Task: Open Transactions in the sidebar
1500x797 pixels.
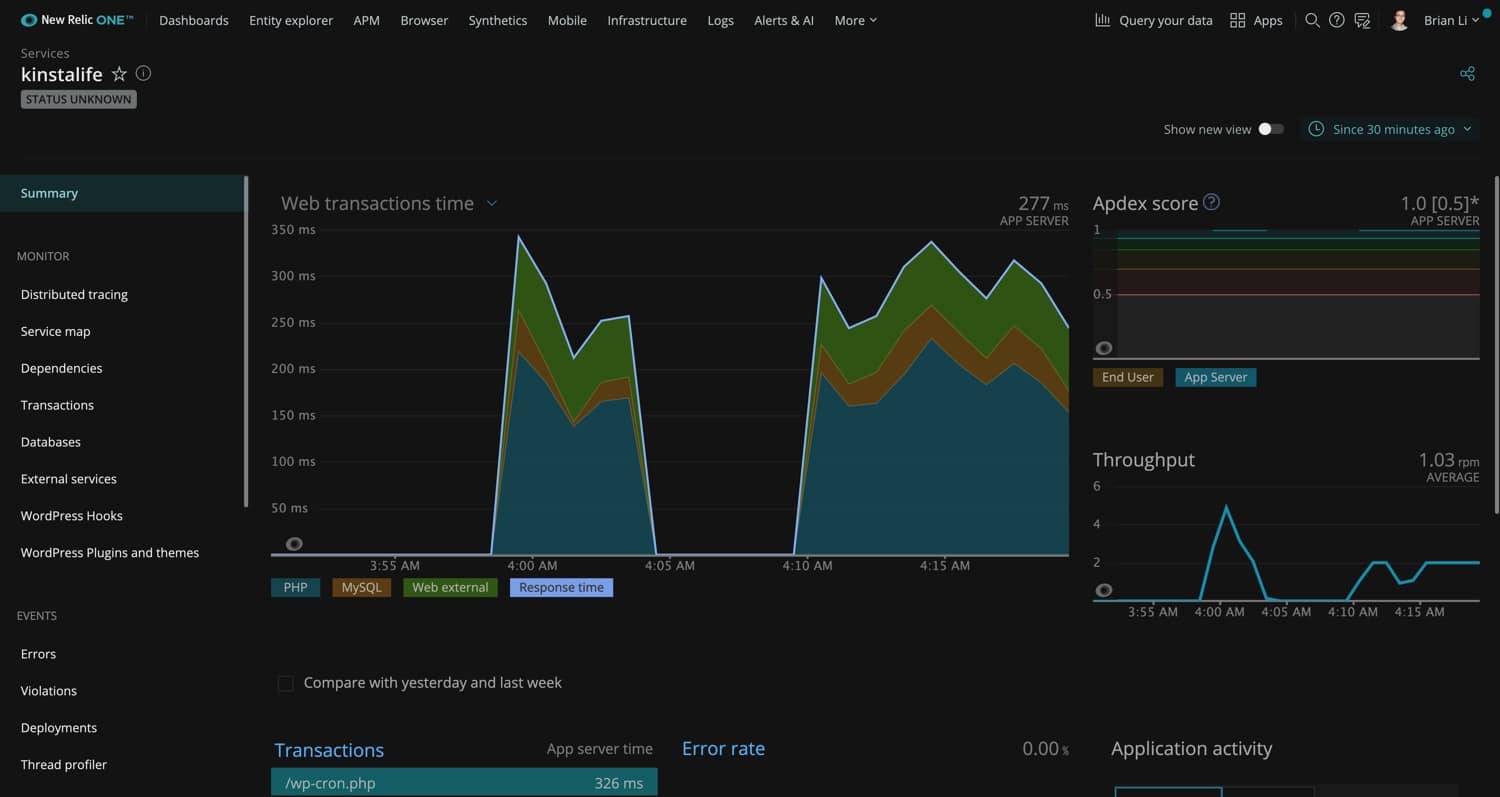Action: click(x=57, y=405)
